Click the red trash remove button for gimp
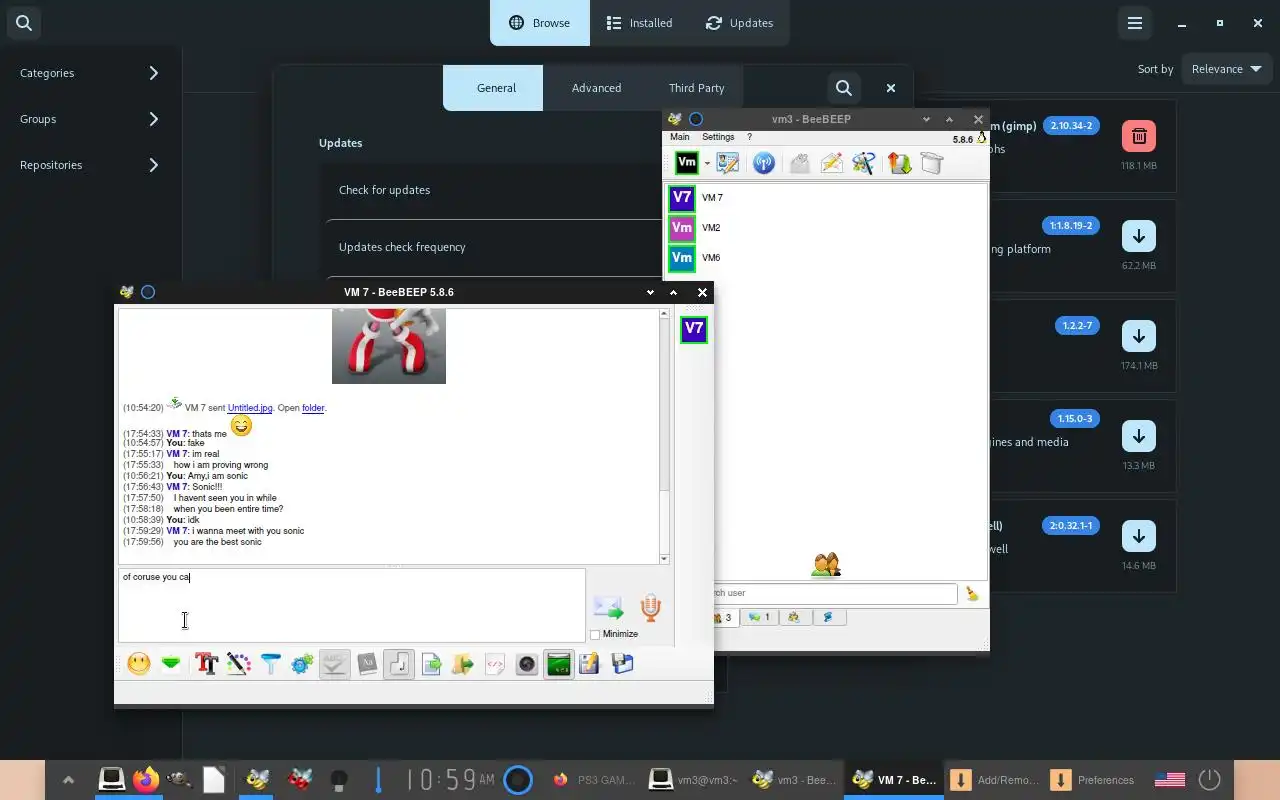The image size is (1280, 800). click(x=1139, y=136)
